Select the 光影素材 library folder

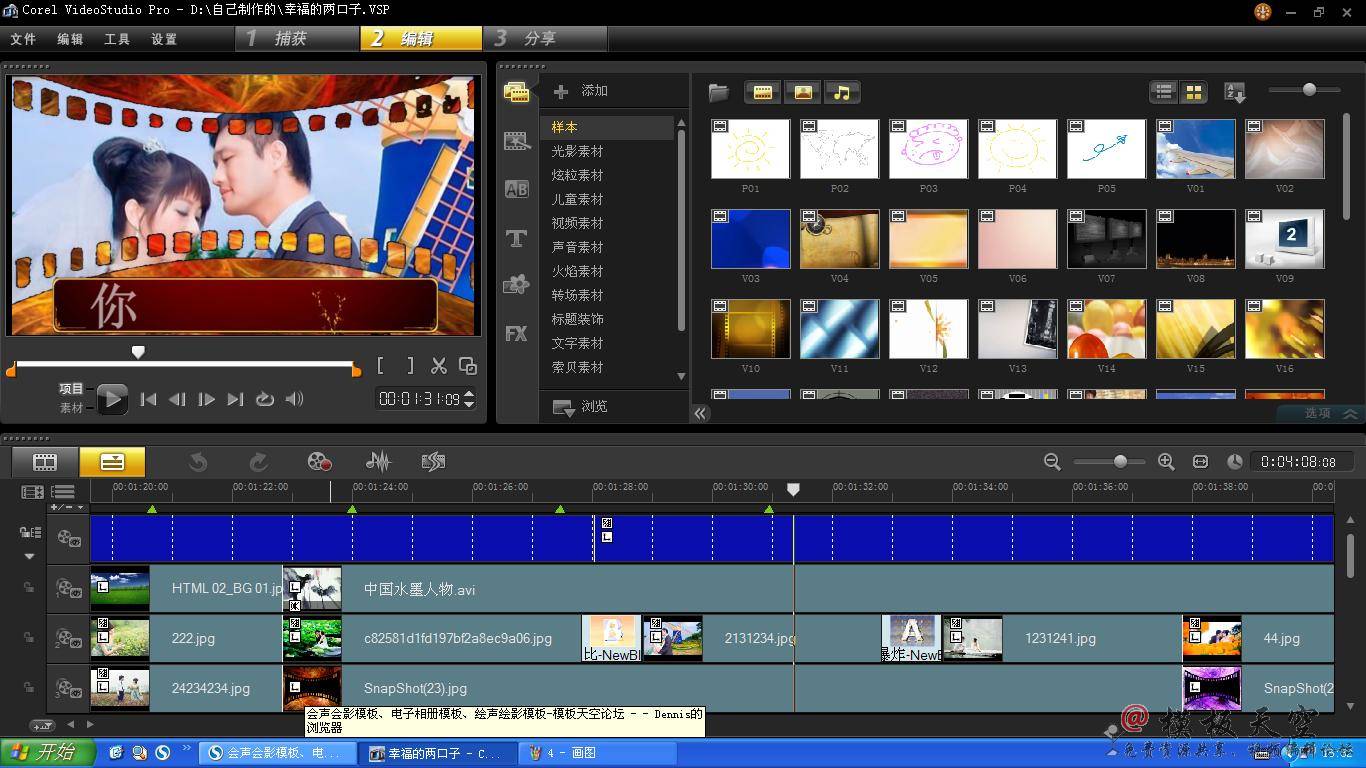tap(577, 151)
